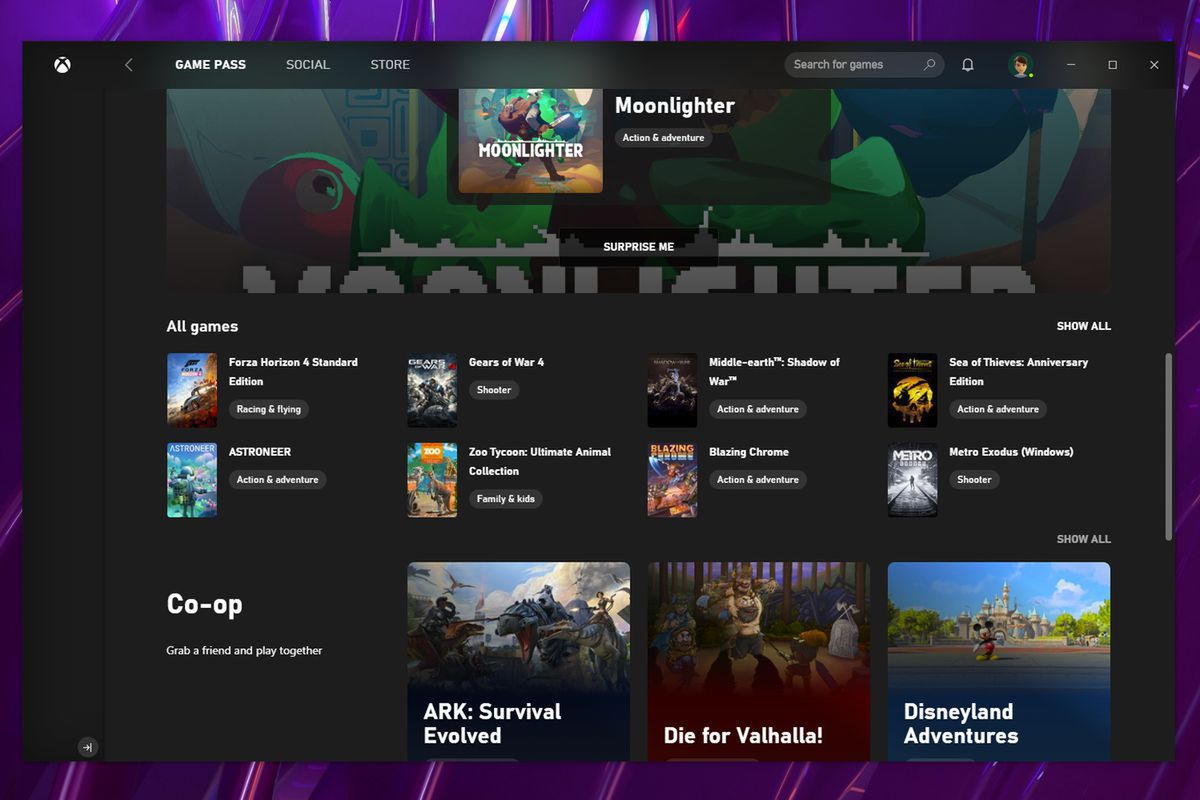Select Sea of Thieves' Action & adventure tag
The image size is (1200, 800).
(x=998, y=409)
